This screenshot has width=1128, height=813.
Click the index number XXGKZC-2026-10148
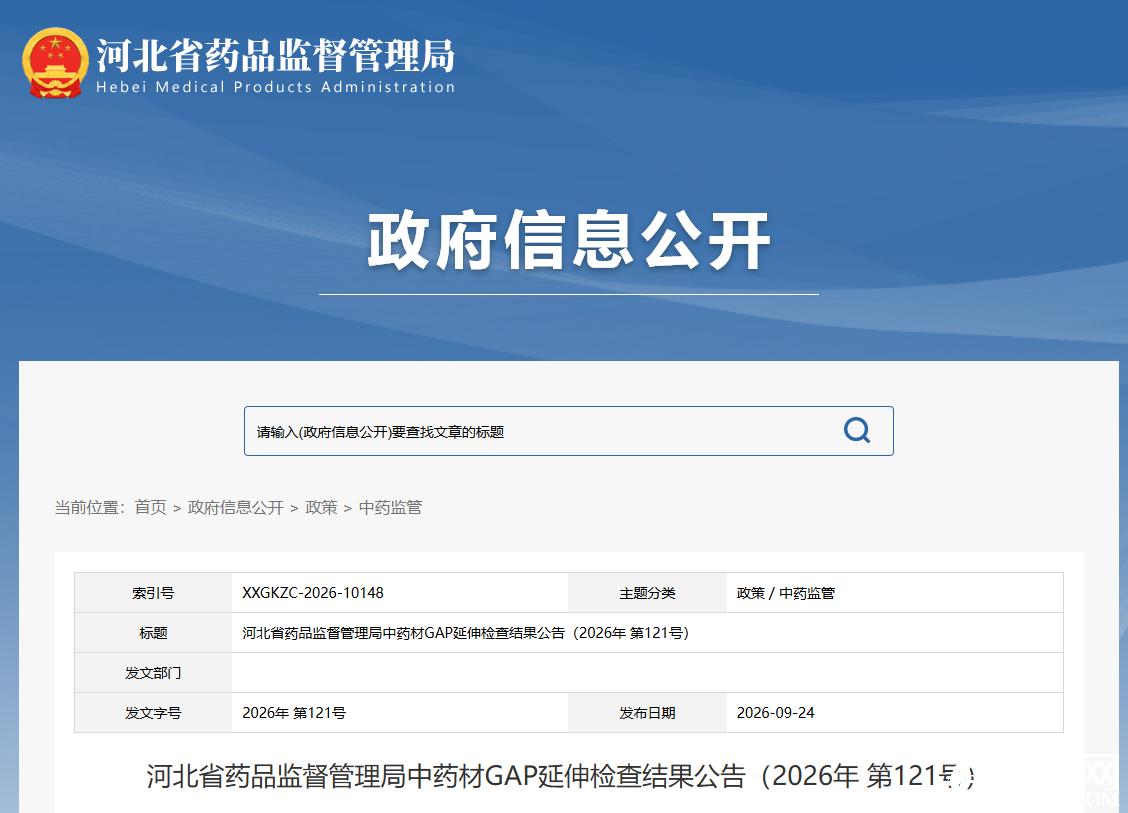[x=313, y=593]
